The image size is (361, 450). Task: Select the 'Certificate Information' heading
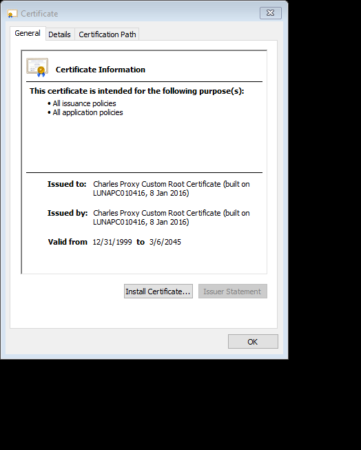100,70
